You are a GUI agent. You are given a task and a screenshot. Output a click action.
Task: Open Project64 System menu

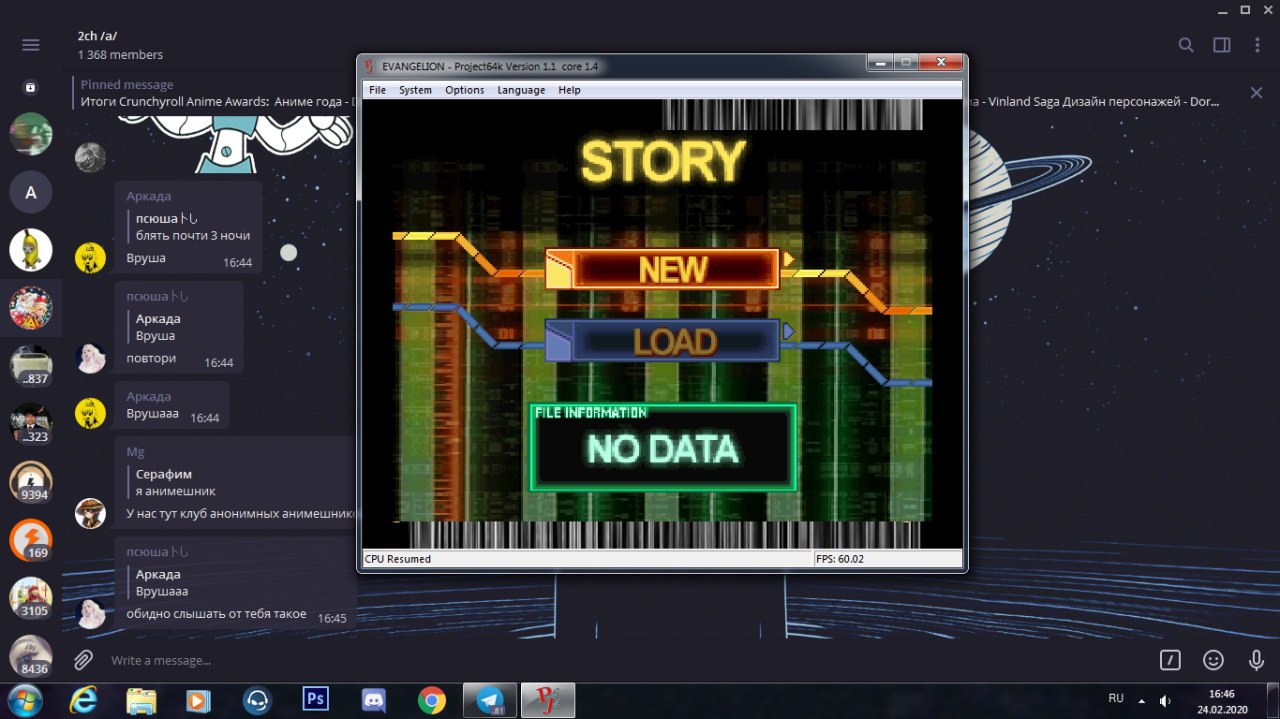pyautogui.click(x=415, y=90)
